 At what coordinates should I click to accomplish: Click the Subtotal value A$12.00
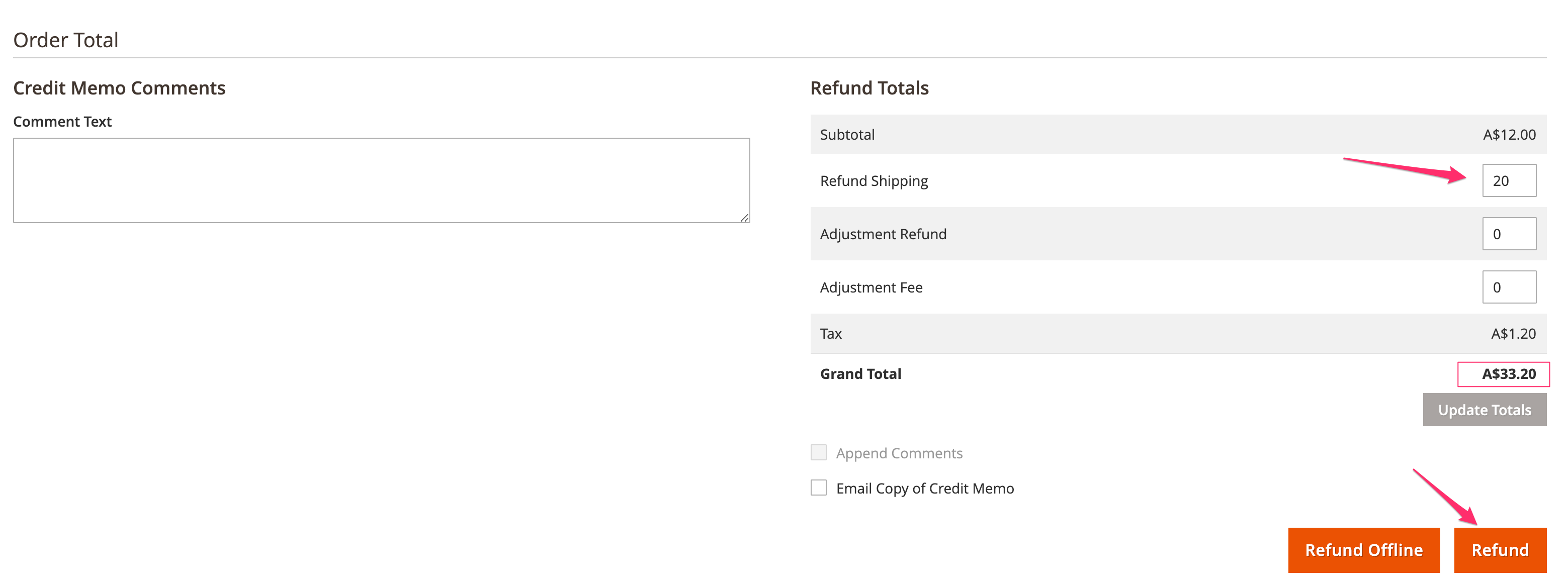tap(1508, 135)
